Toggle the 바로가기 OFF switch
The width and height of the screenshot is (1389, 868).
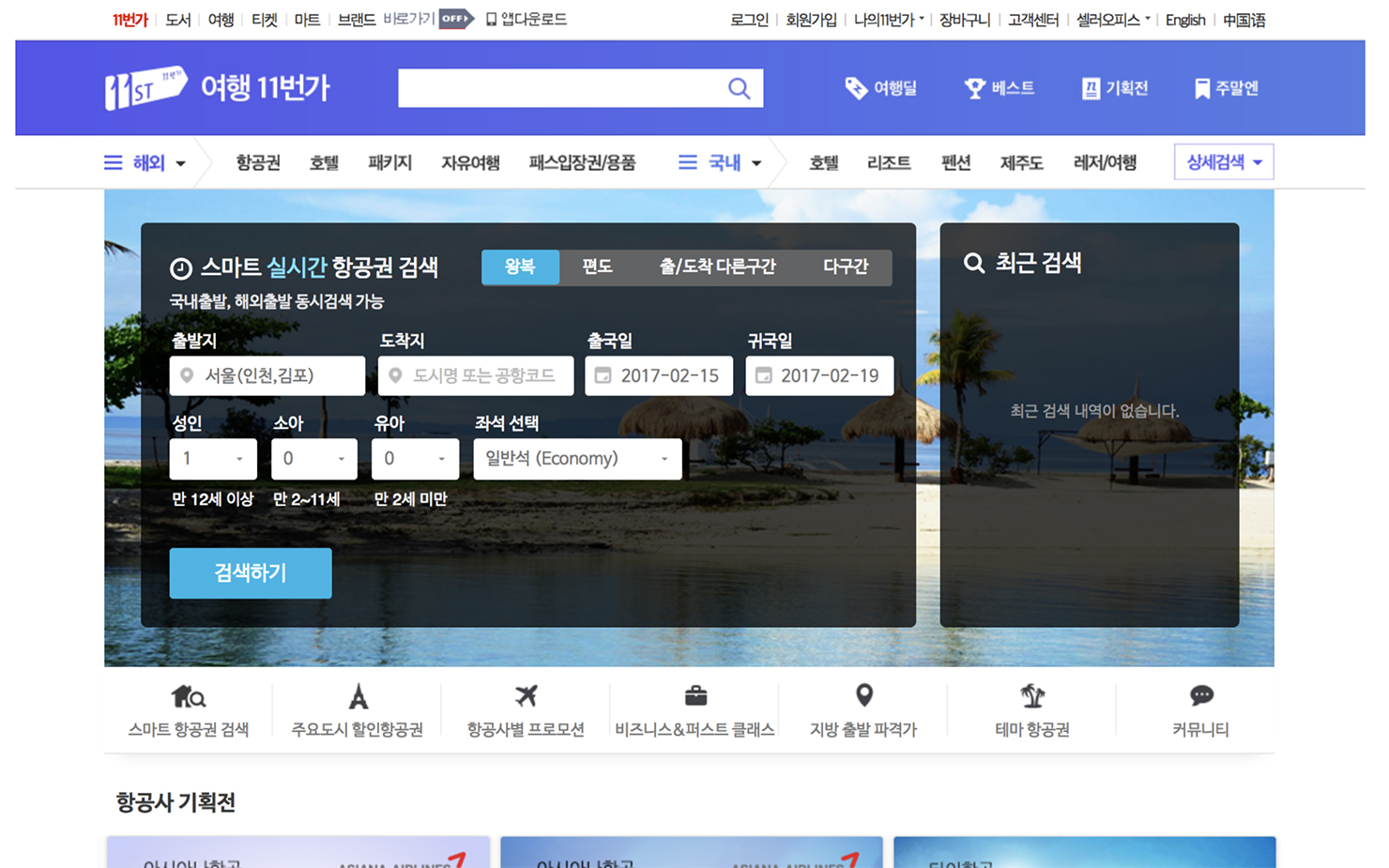pyautogui.click(x=456, y=19)
